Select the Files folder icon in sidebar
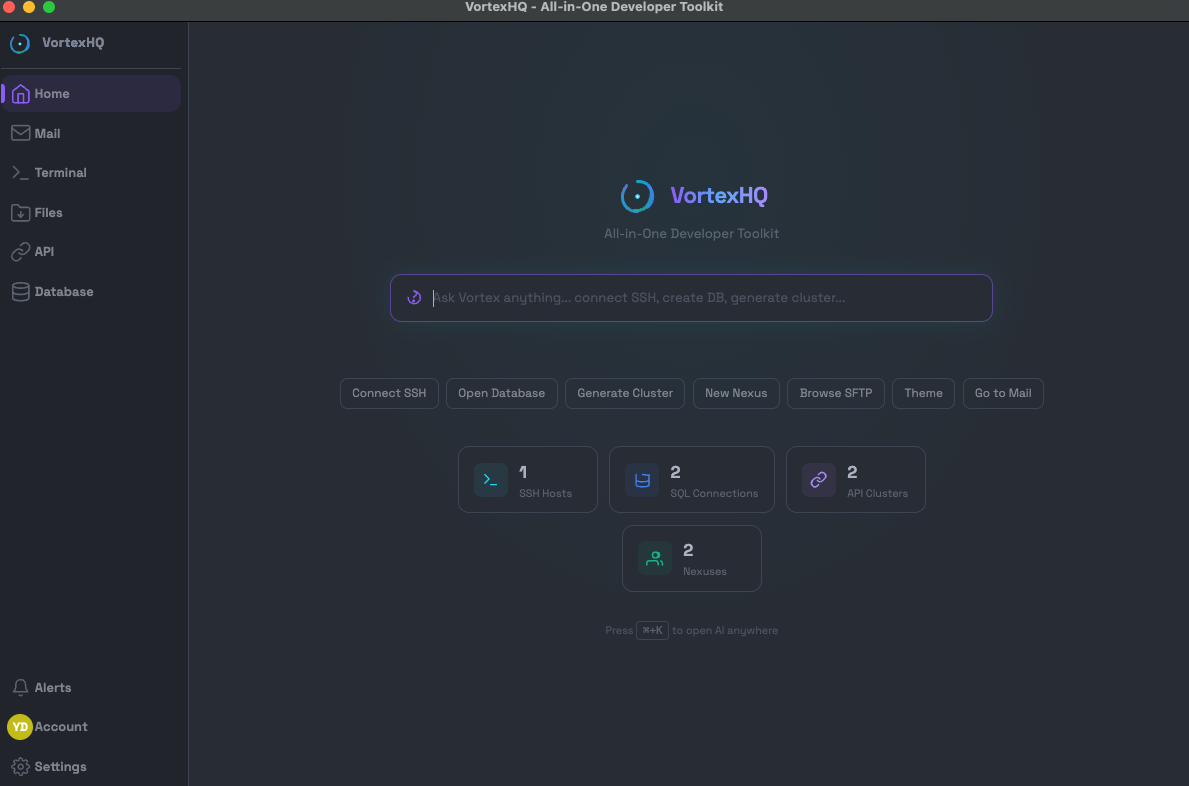This screenshot has width=1189, height=786. (20, 213)
